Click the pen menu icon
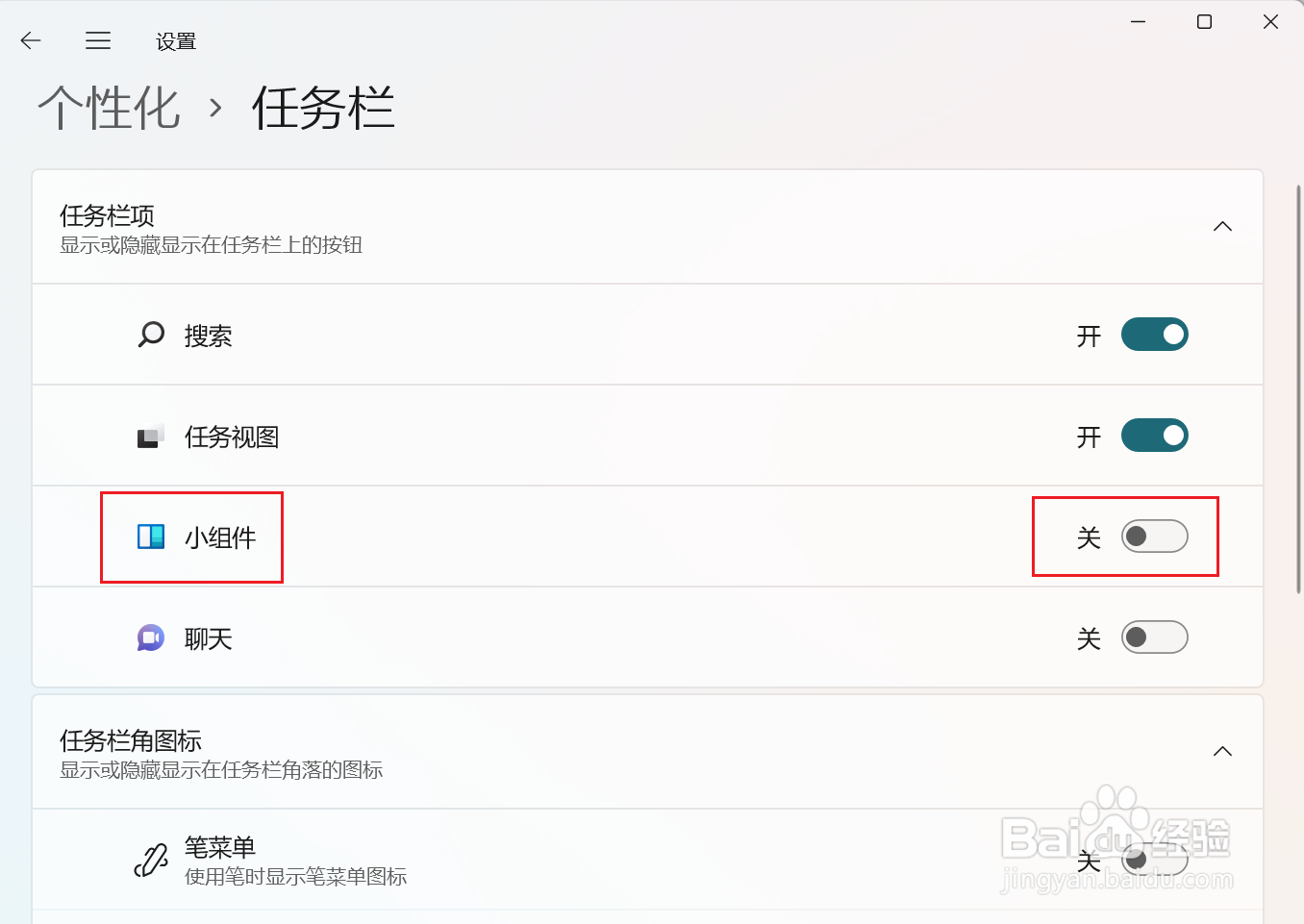Image resolution: width=1304 pixels, height=924 pixels. pos(151,860)
